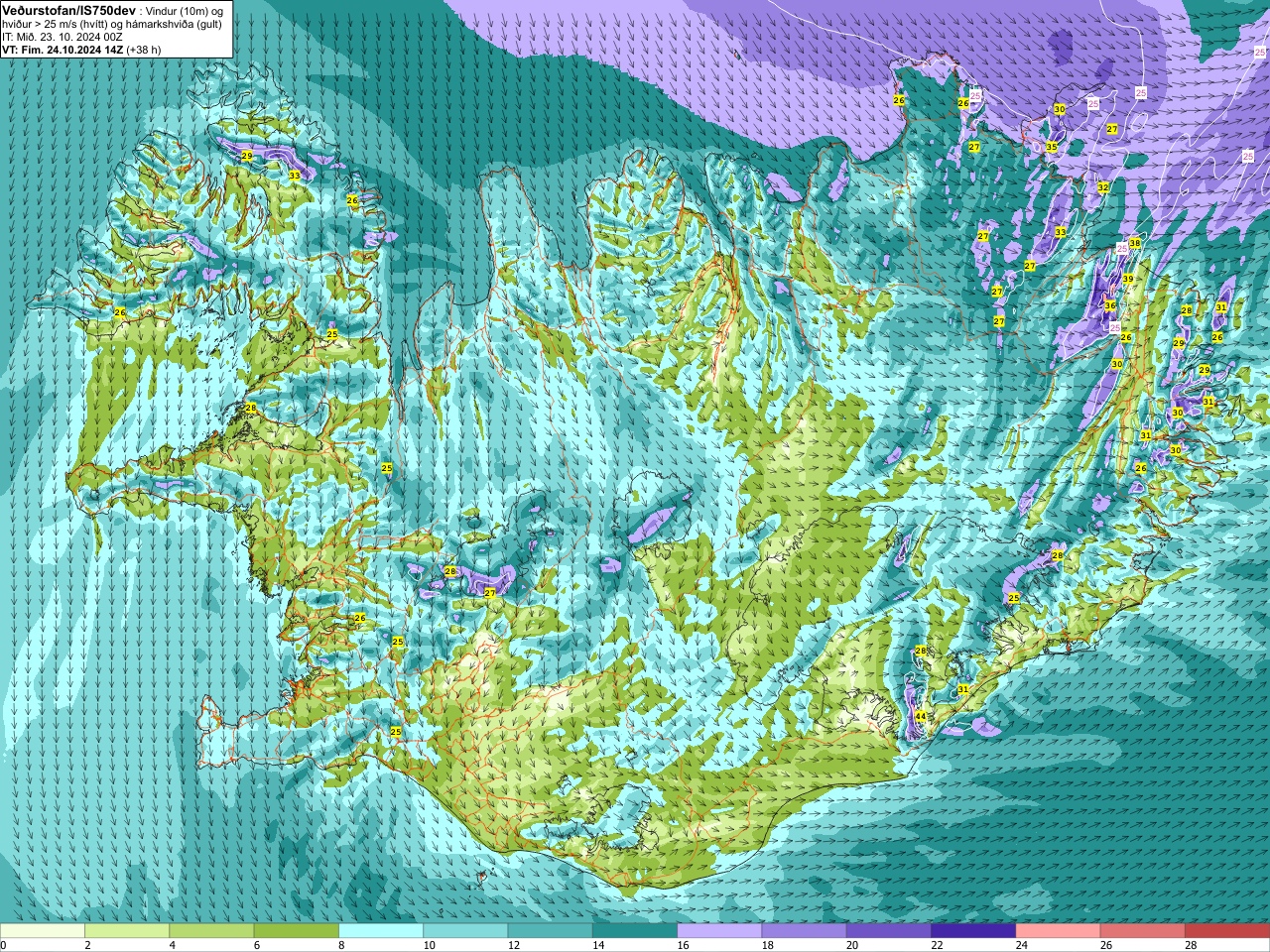Click the yellow 35 gust label
Image resolution: width=1270 pixels, height=952 pixels.
(1052, 147)
